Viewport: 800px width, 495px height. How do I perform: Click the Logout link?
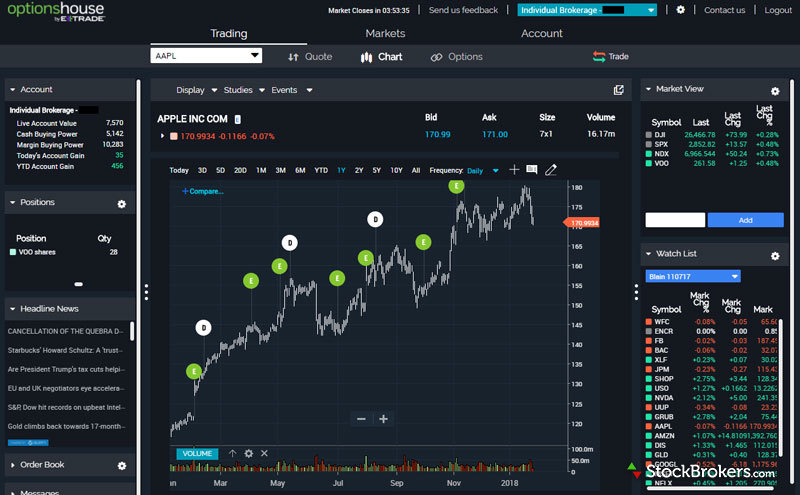778,10
